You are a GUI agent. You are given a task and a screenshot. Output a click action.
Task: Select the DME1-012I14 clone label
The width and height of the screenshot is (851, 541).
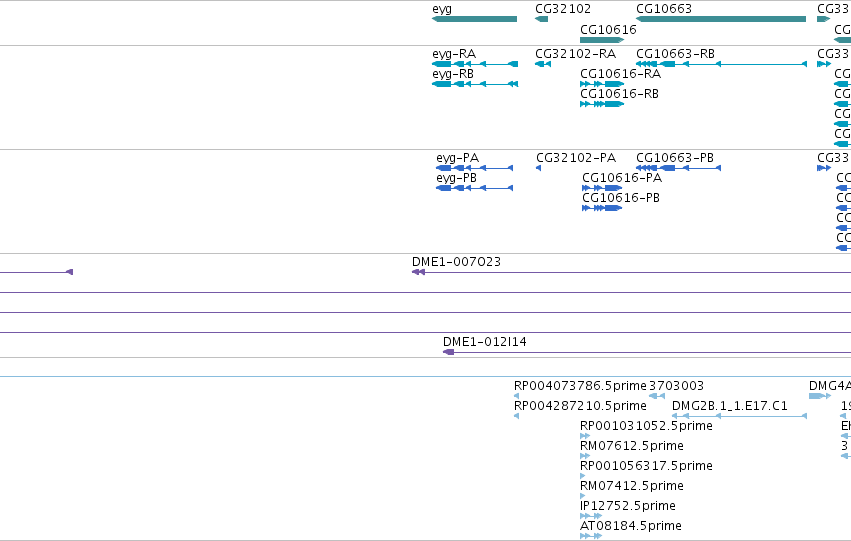coord(485,342)
